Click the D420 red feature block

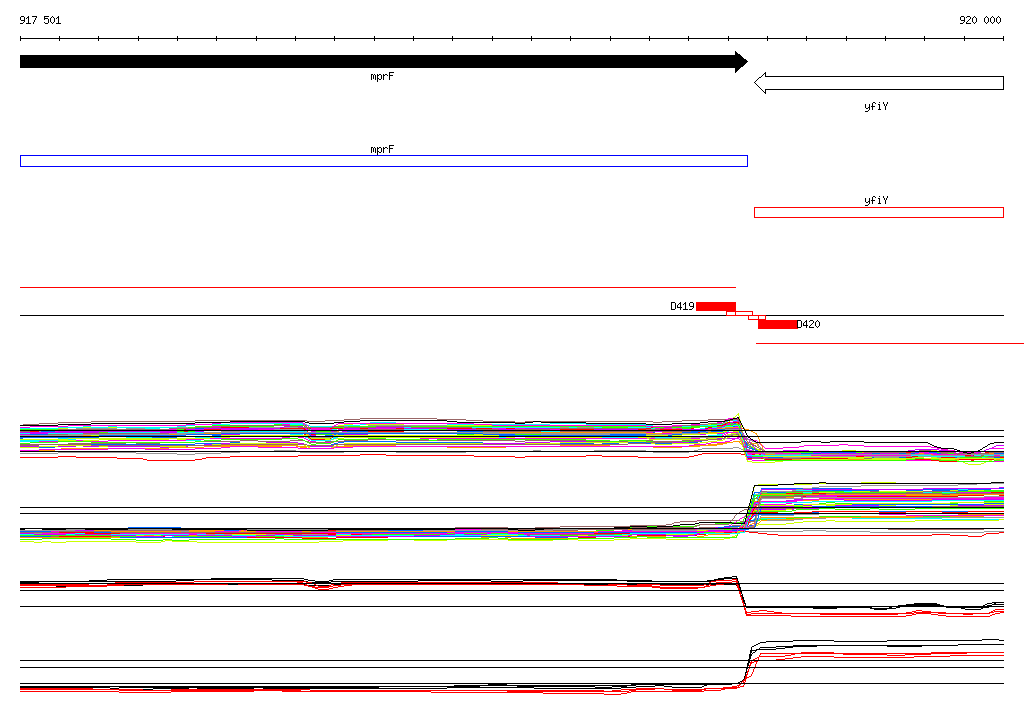click(777, 324)
